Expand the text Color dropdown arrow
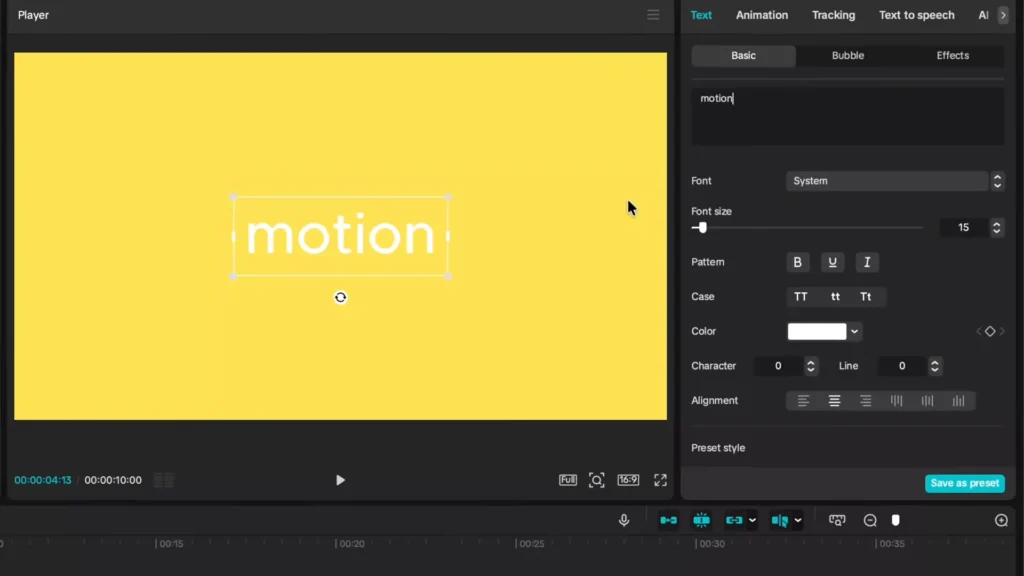Image resolution: width=1024 pixels, height=576 pixels. (x=855, y=331)
